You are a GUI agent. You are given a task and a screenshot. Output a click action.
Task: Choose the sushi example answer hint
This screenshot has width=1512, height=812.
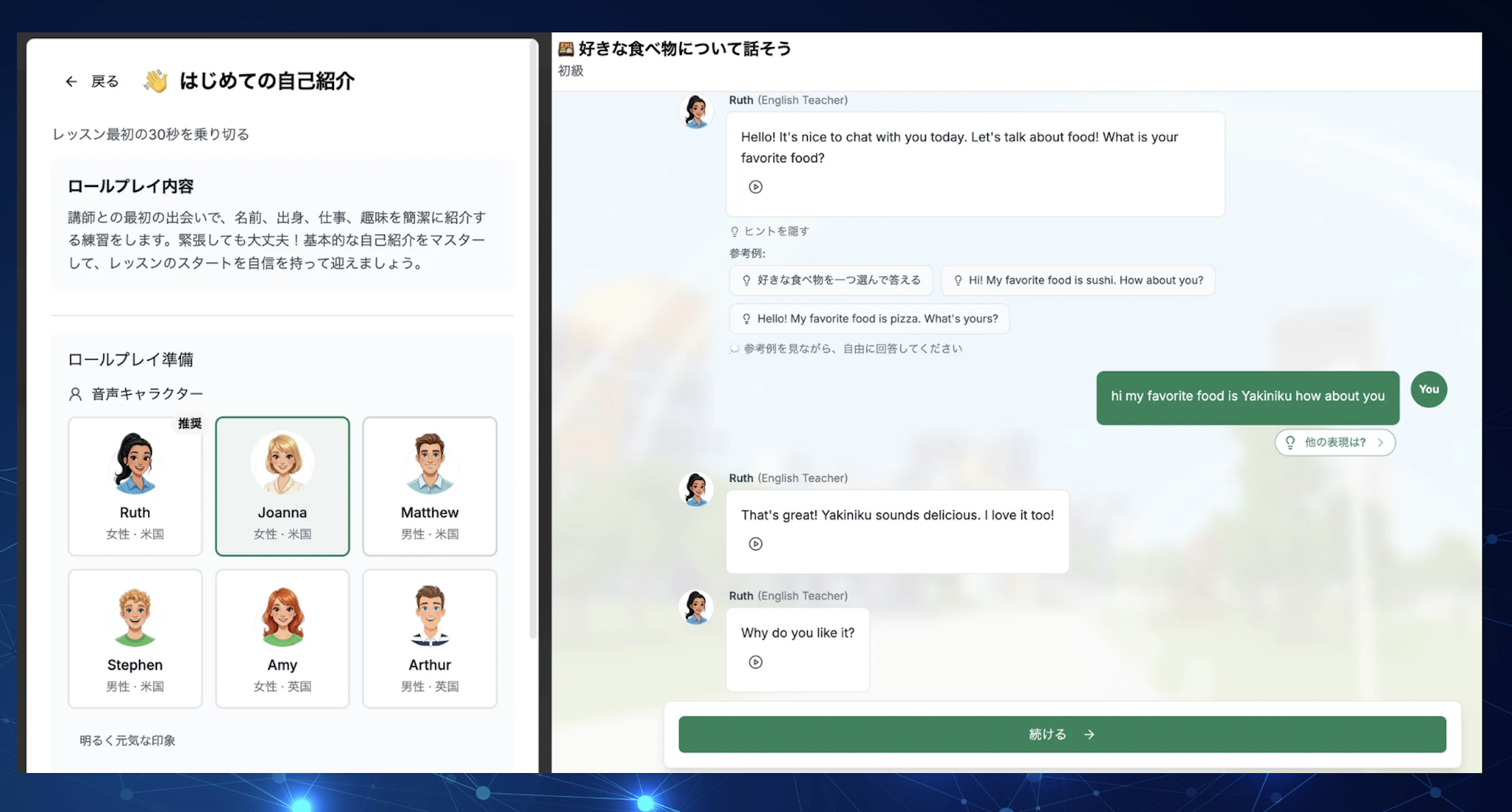click(1078, 281)
